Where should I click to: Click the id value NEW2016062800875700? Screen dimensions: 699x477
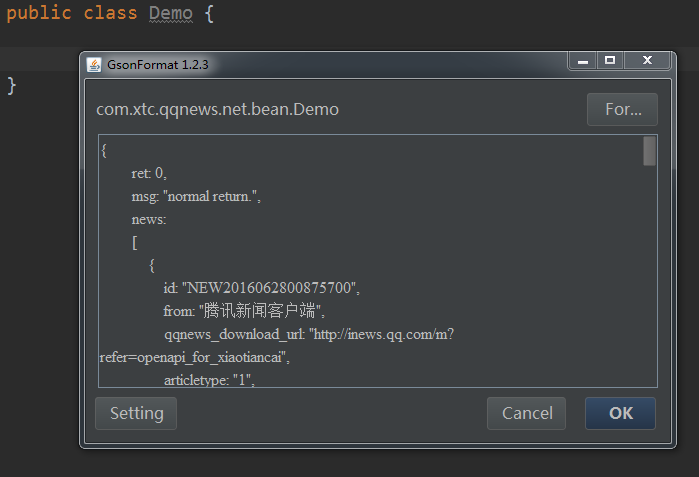(x=270, y=288)
